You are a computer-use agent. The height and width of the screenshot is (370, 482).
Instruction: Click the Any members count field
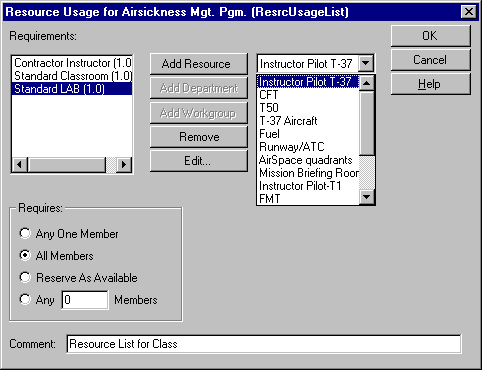point(85,300)
